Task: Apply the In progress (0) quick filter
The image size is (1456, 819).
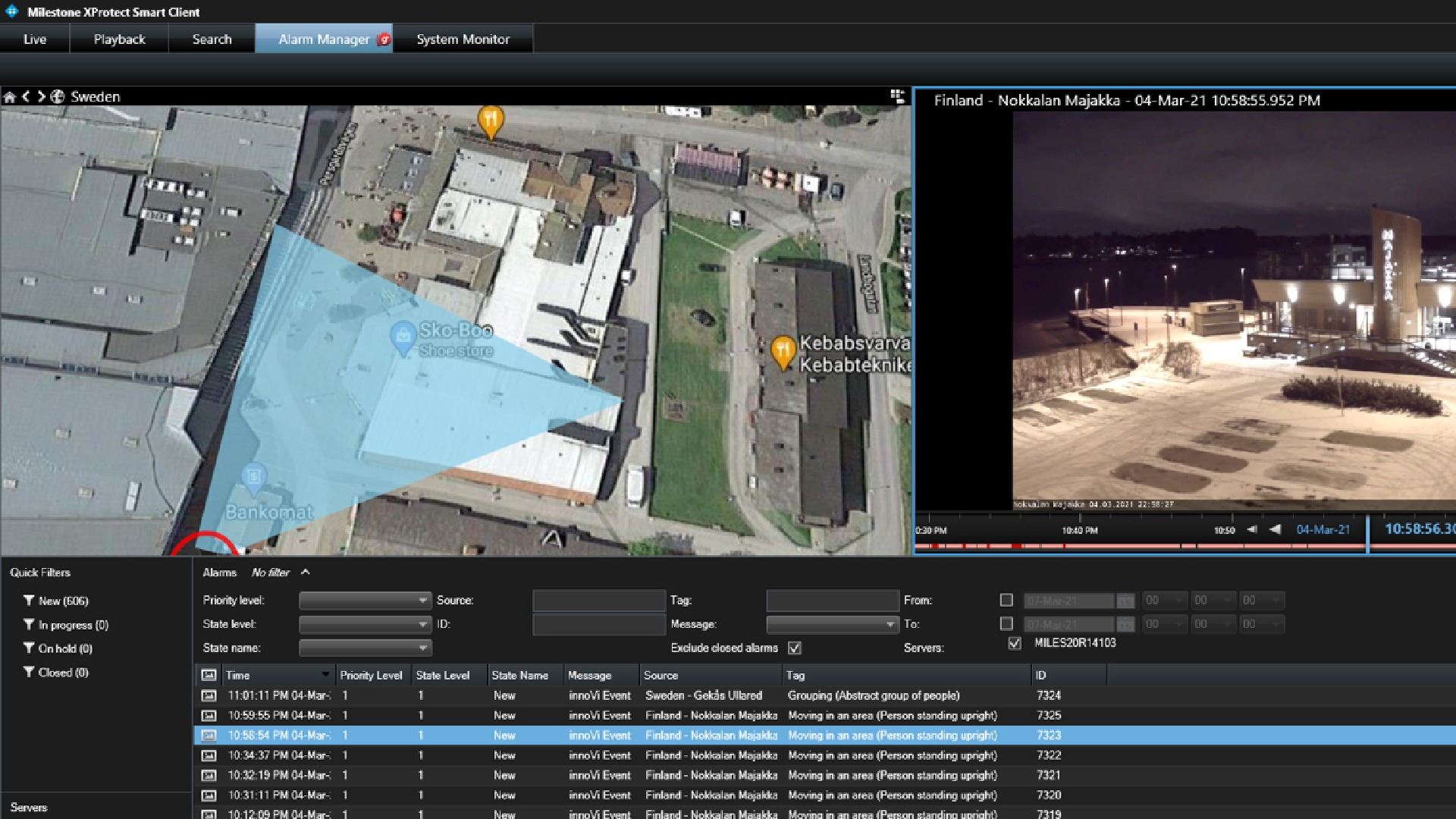Action: [66, 625]
